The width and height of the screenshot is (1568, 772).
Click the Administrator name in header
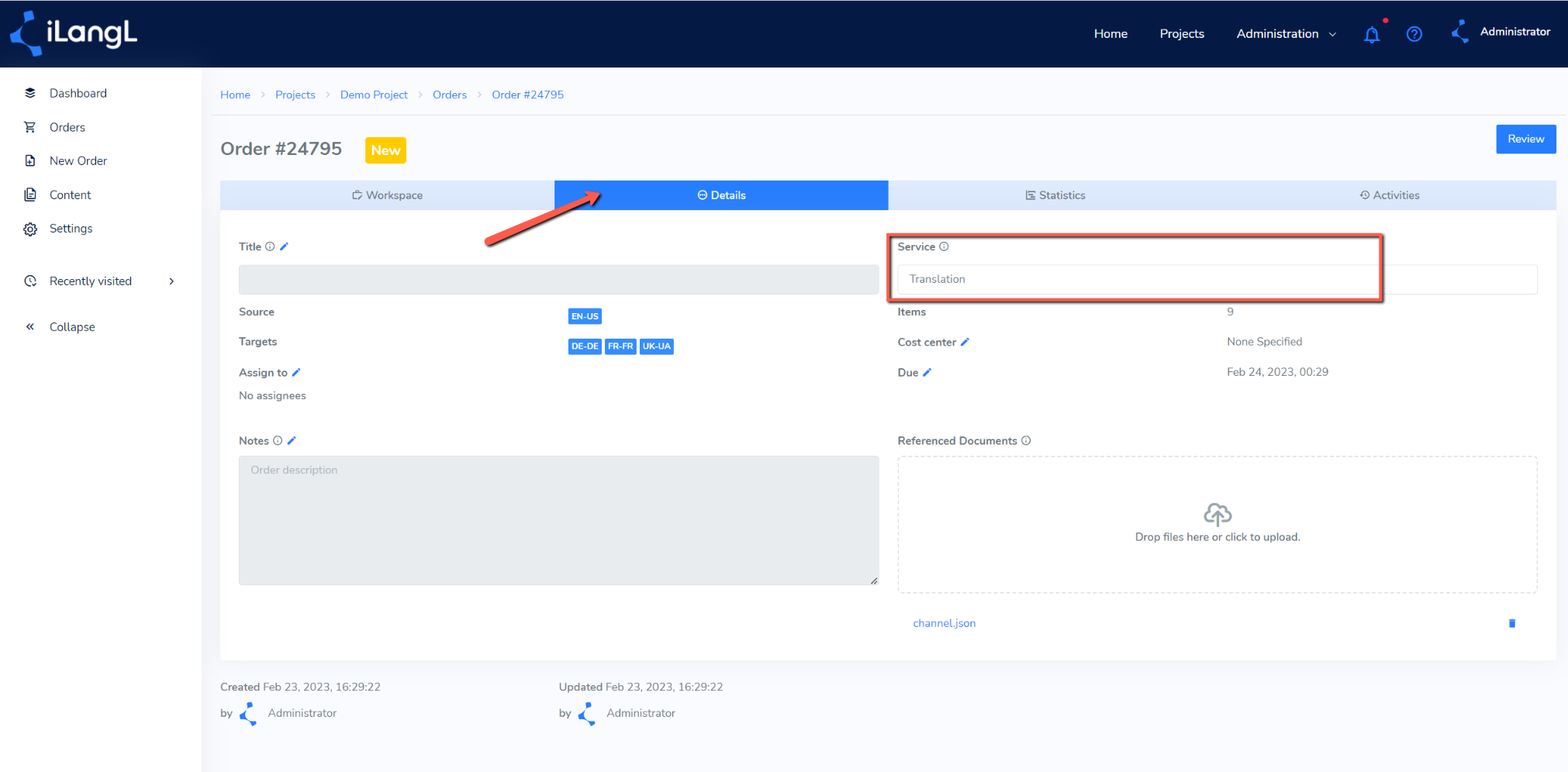[x=1514, y=32]
